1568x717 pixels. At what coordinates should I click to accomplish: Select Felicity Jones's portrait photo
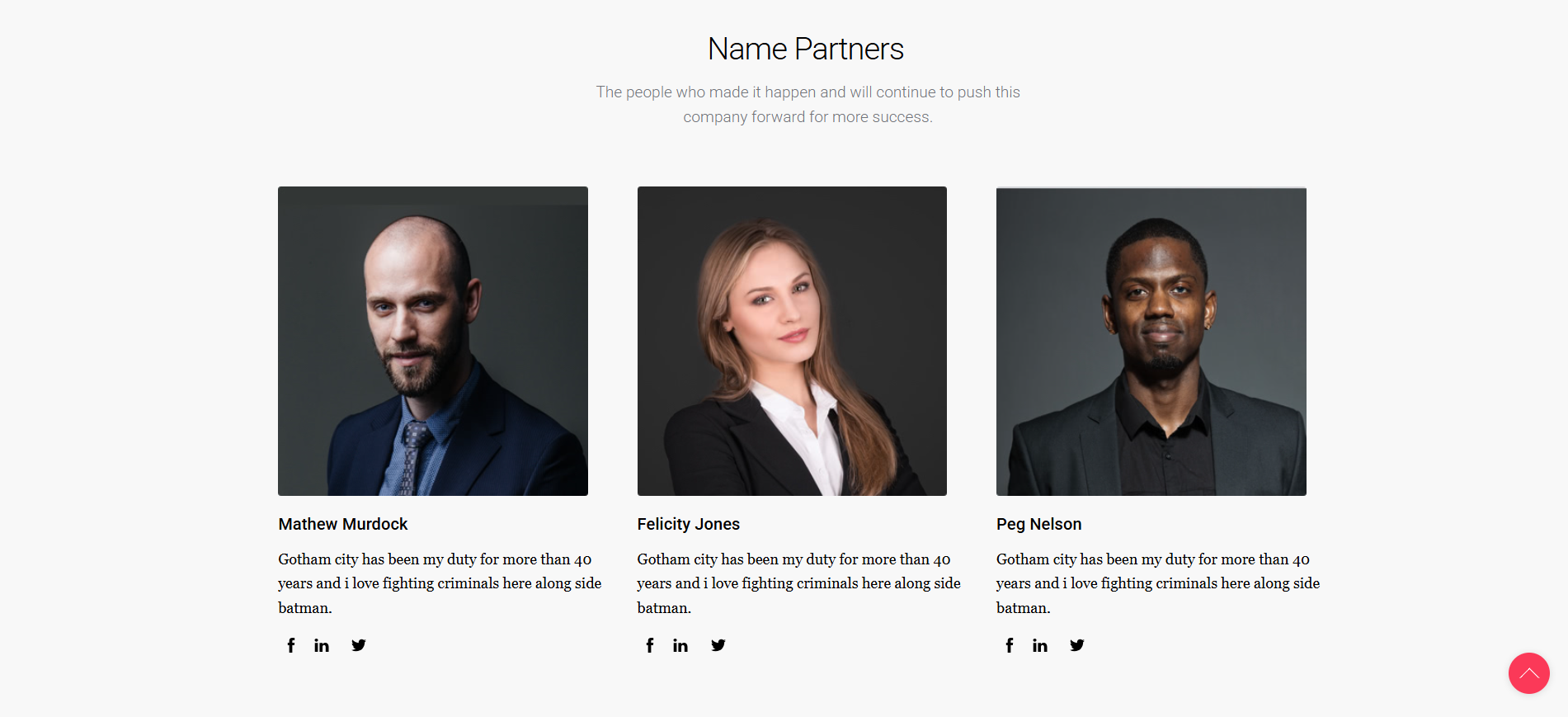coord(792,341)
